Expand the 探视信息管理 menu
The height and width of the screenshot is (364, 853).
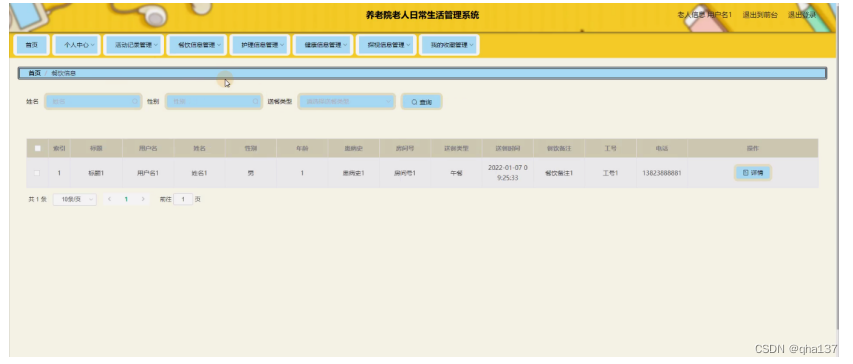(386, 45)
